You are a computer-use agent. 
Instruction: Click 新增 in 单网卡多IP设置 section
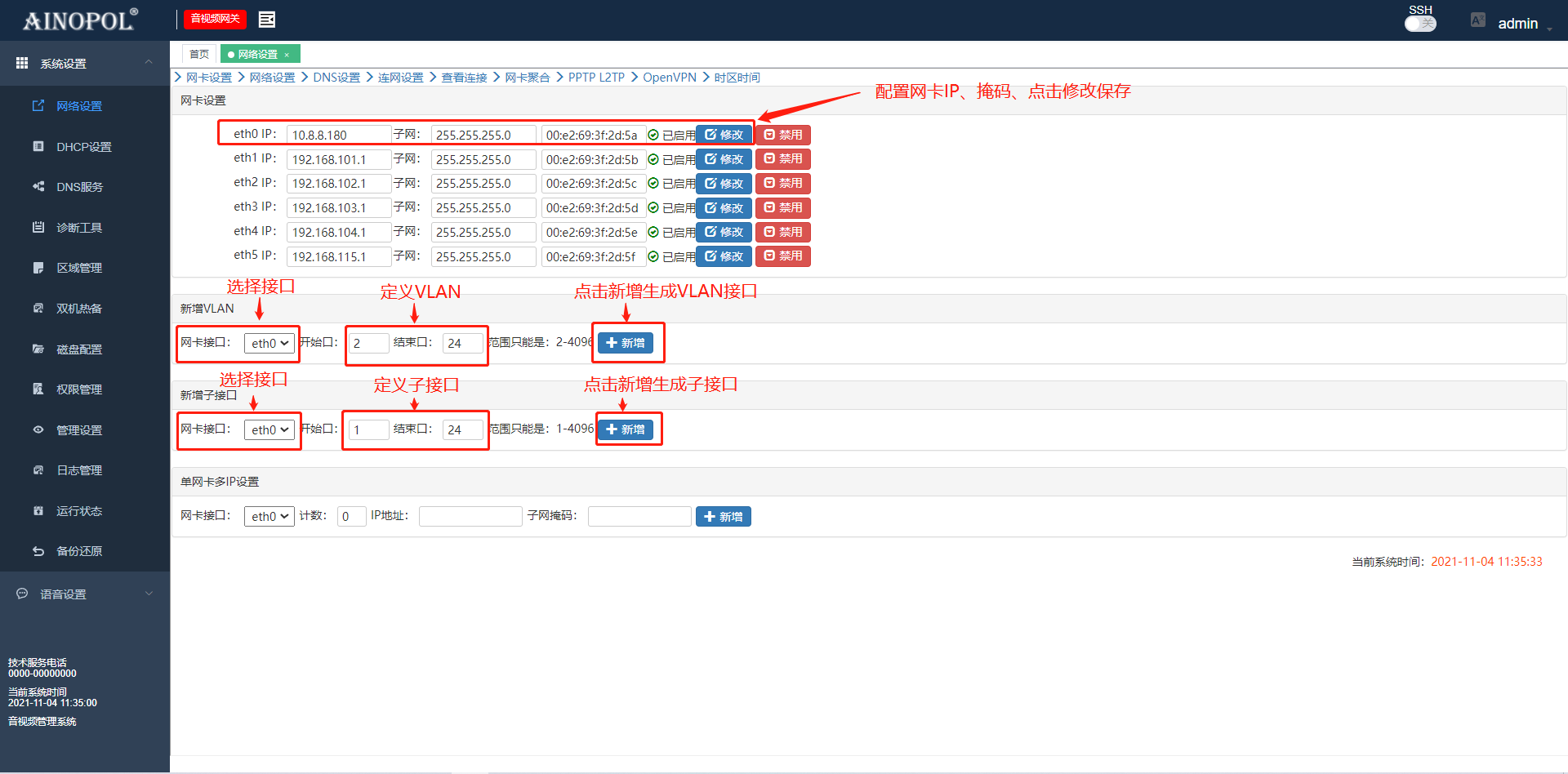[x=723, y=517]
